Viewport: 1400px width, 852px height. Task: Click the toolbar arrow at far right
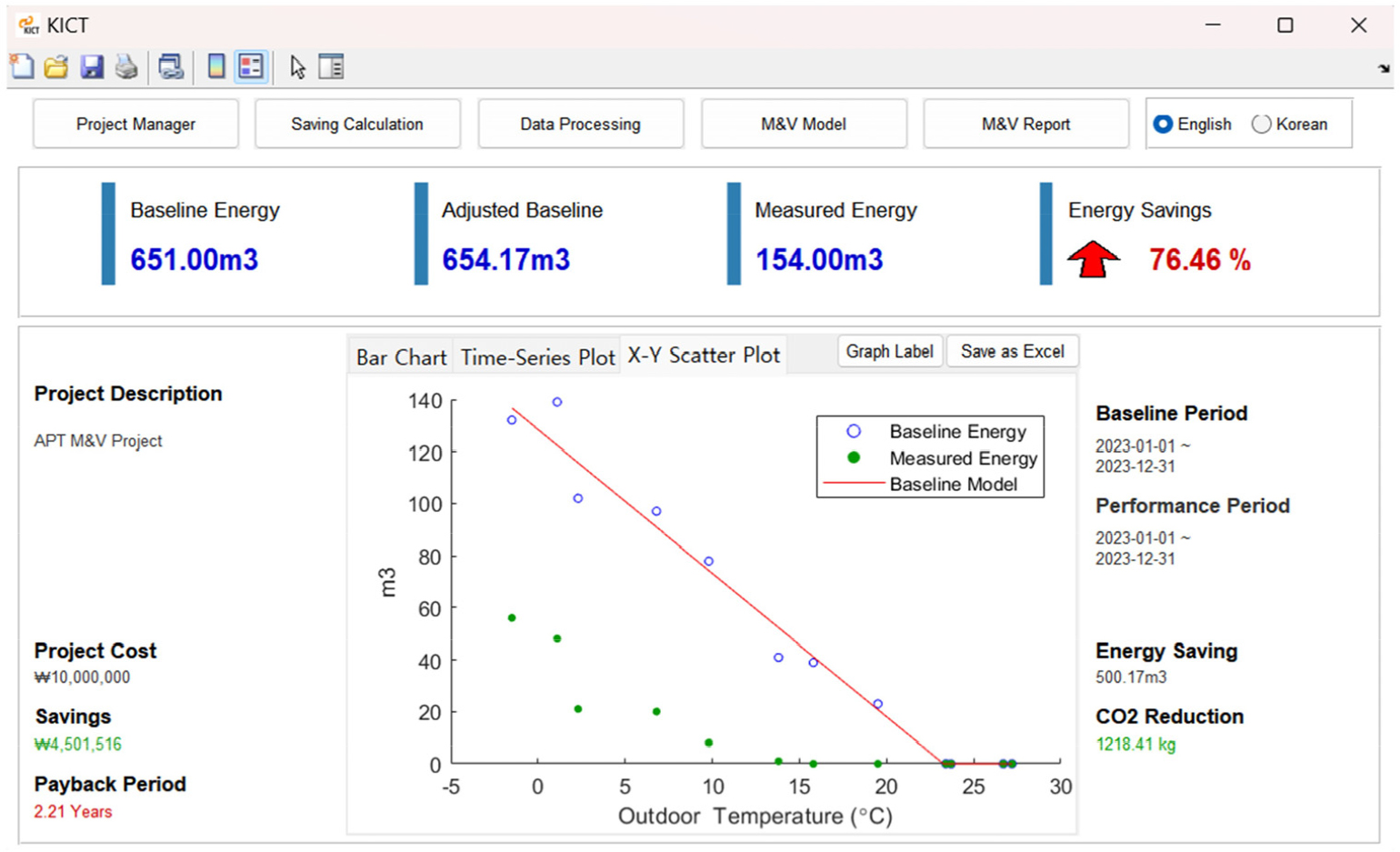pos(1383,68)
